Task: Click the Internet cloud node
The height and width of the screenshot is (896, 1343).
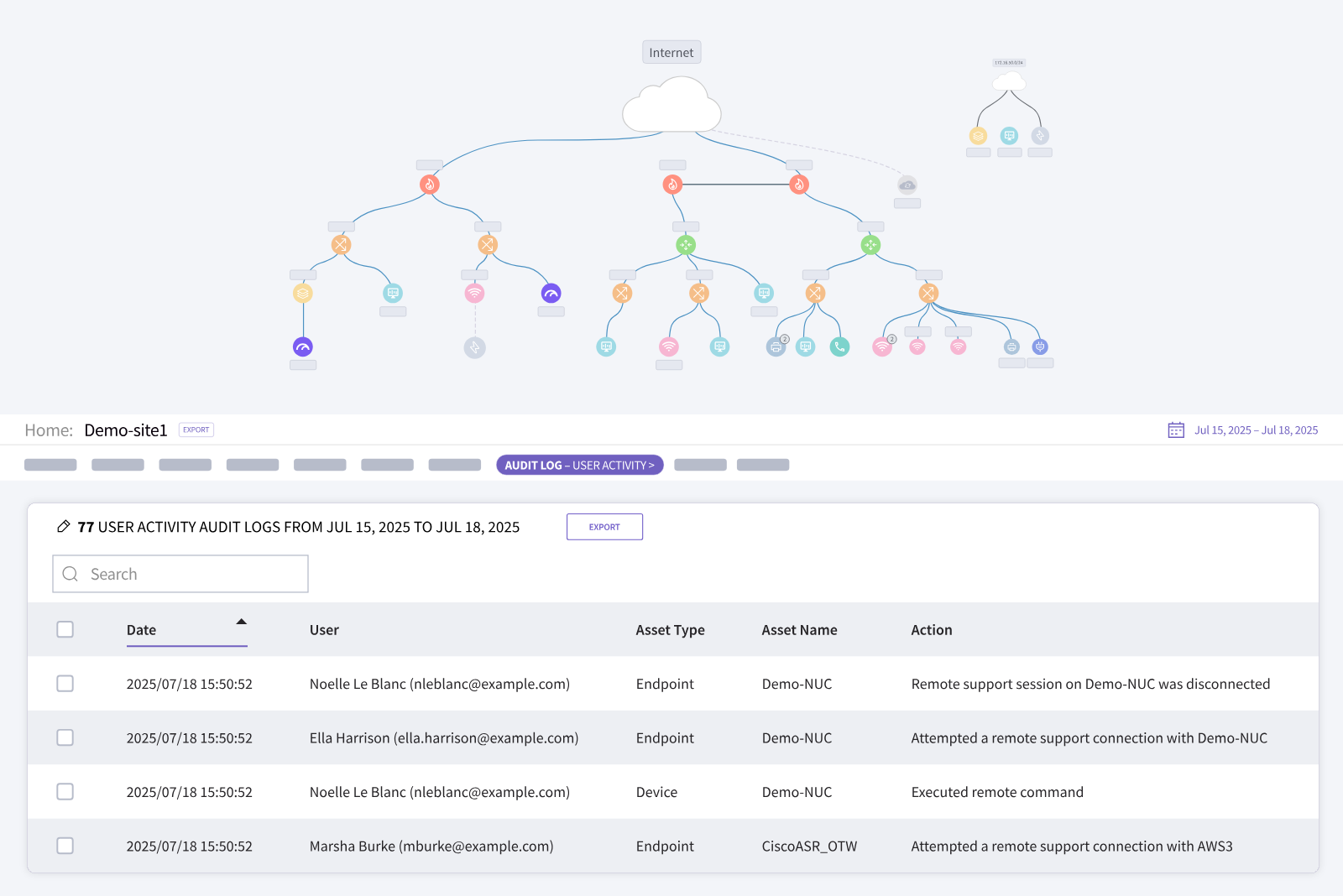Action: pos(671,104)
